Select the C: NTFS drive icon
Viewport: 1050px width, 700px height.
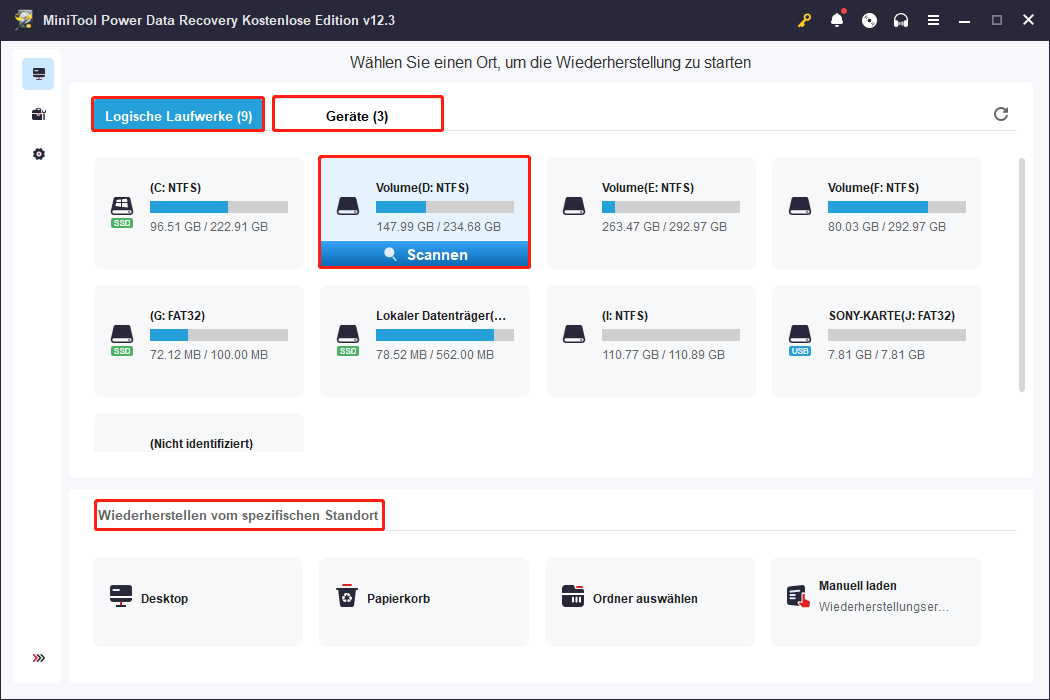point(122,212)
